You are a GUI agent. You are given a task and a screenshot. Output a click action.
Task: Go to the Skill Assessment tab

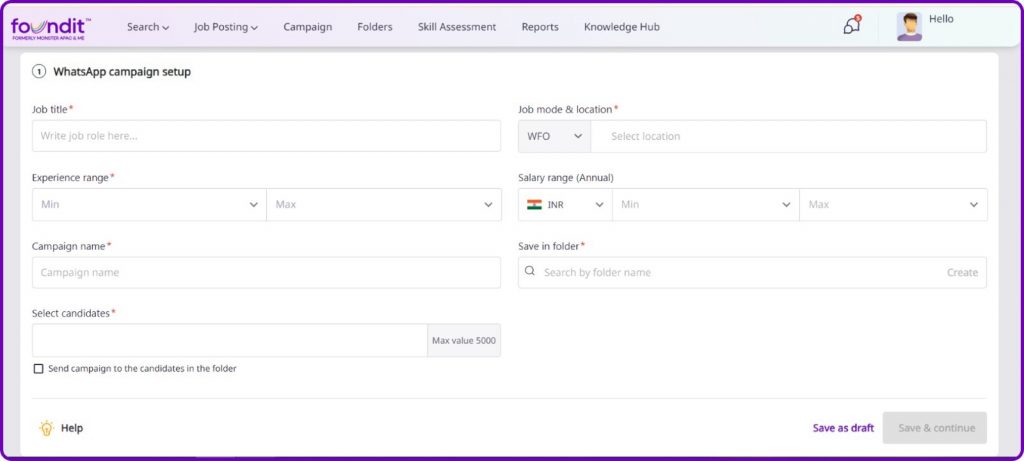click(x=456, y=27)
